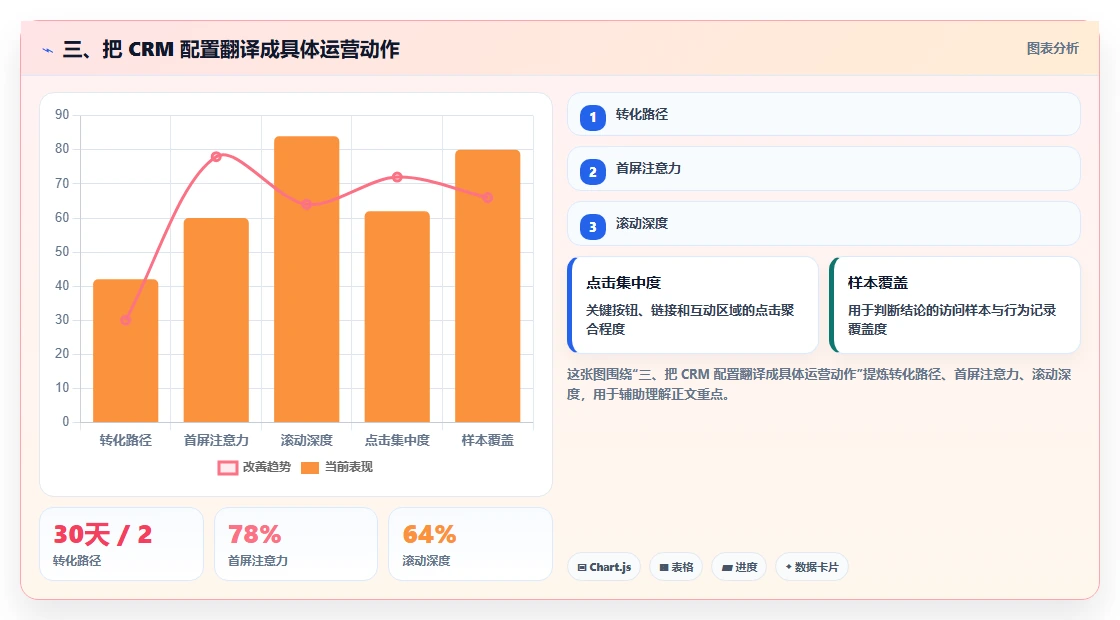Click the 64% stat value

[x=429, y=534]
